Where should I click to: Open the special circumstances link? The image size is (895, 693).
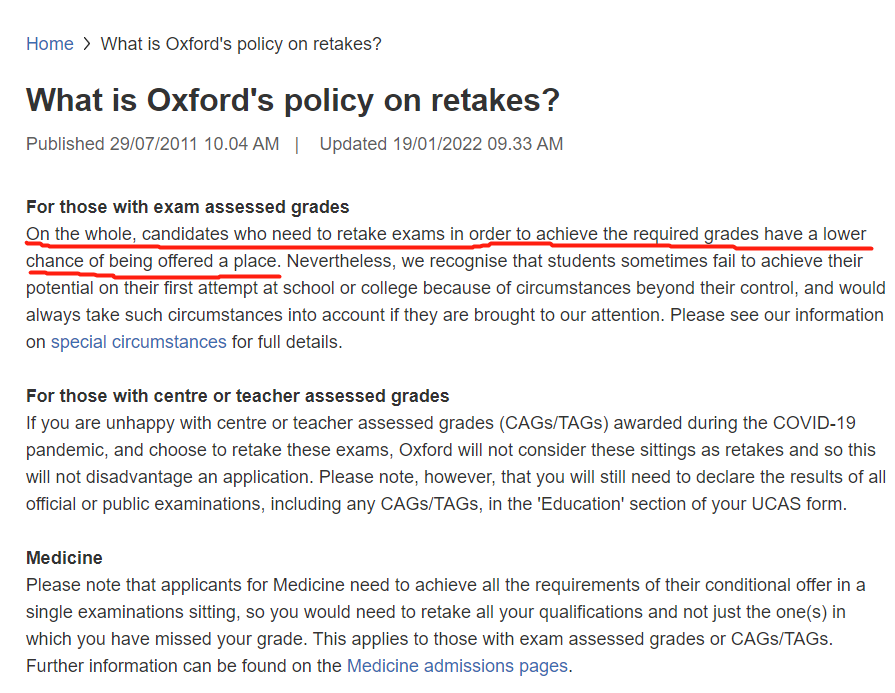point(139,342)
